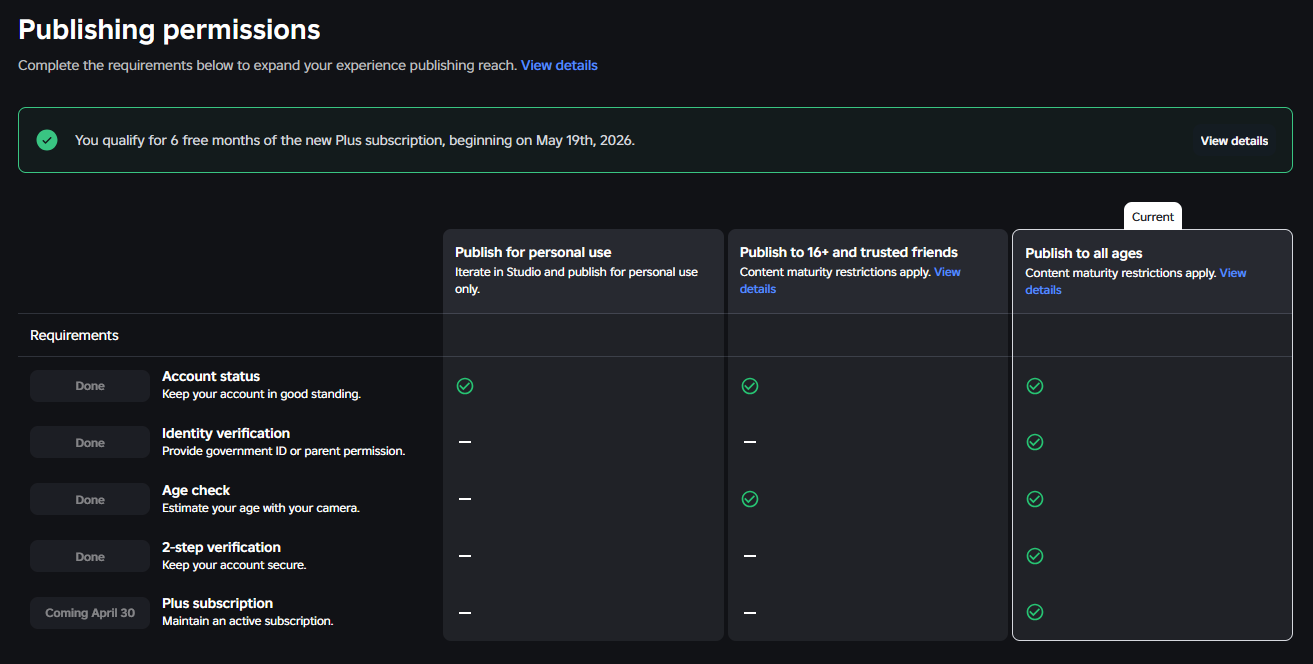
Task: Click Done button for Account status
Action: pyautogui.click(x=90, y=386)
